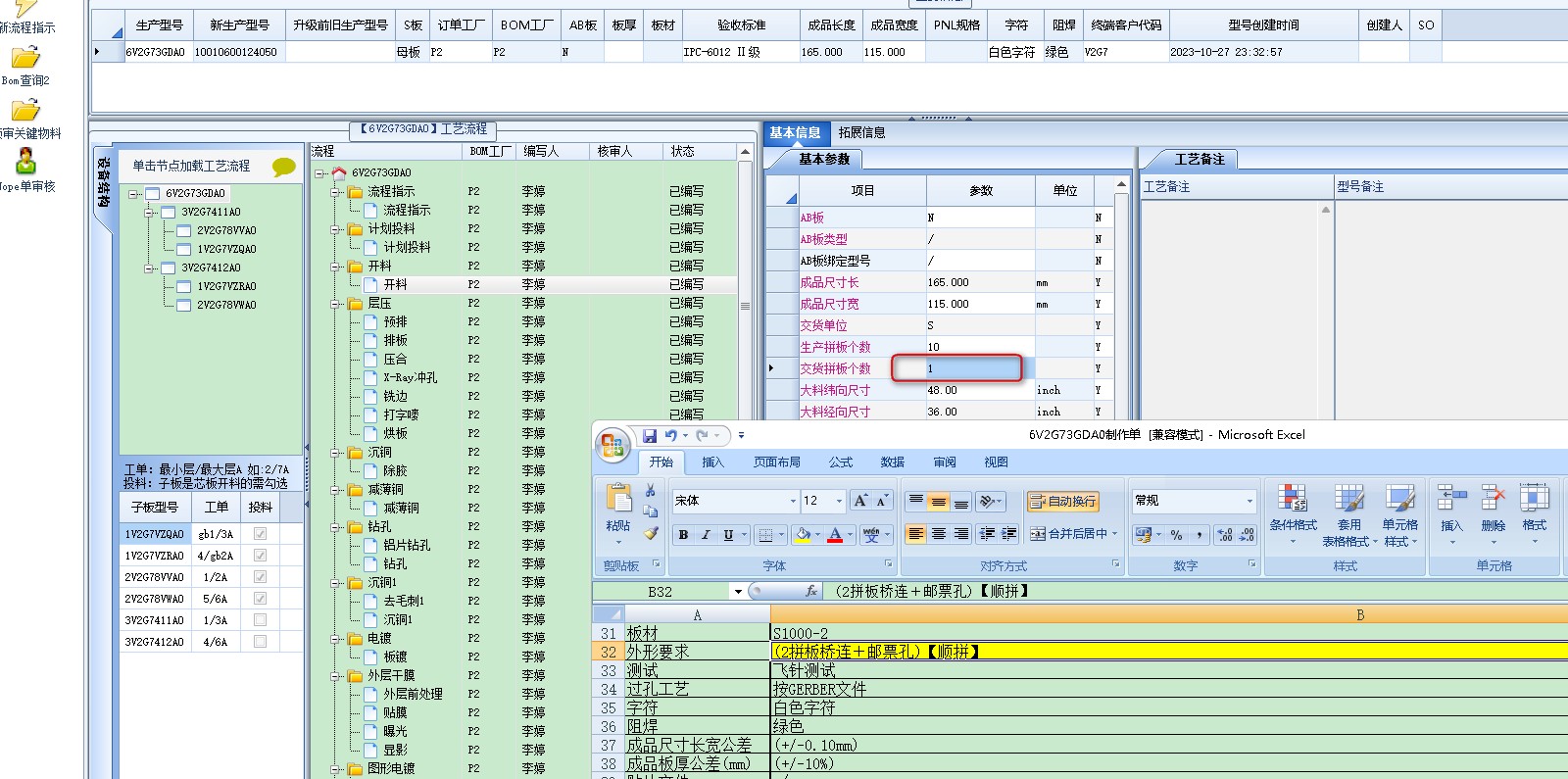Click 合并后居中 merge and center button
This screenshot has width=1568, height=779.
coord(1073,534)
